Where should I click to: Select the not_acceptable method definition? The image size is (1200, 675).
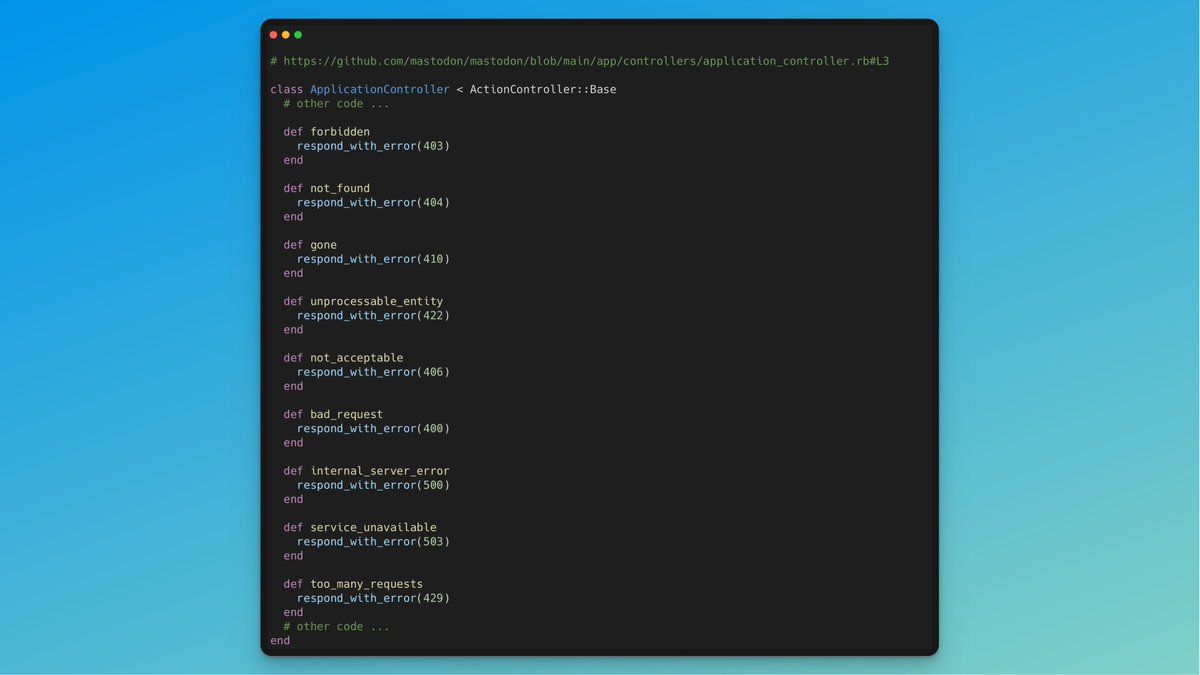coord(357,357)
